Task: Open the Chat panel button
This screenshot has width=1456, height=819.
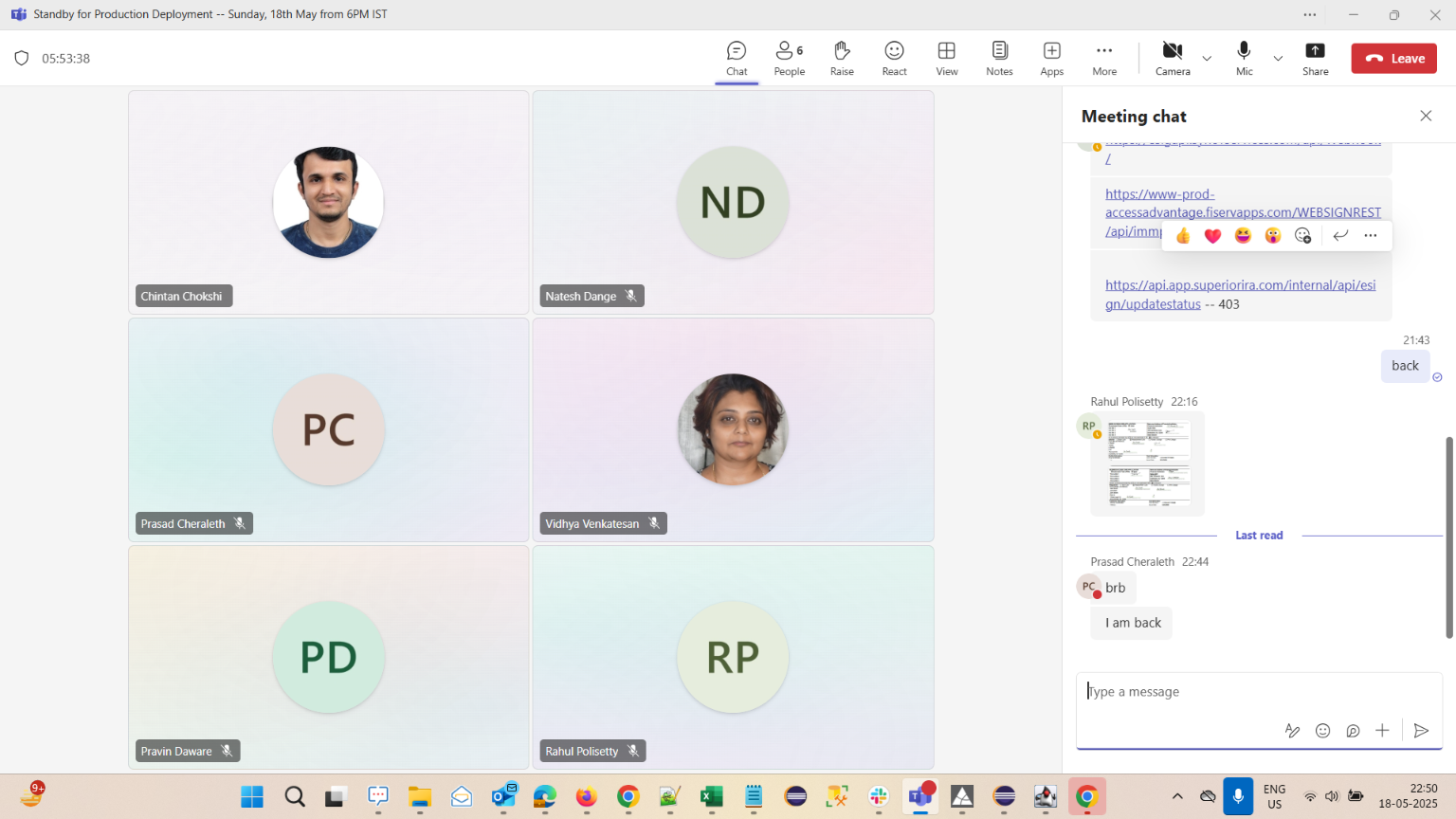Action: [x=737, y=58]
